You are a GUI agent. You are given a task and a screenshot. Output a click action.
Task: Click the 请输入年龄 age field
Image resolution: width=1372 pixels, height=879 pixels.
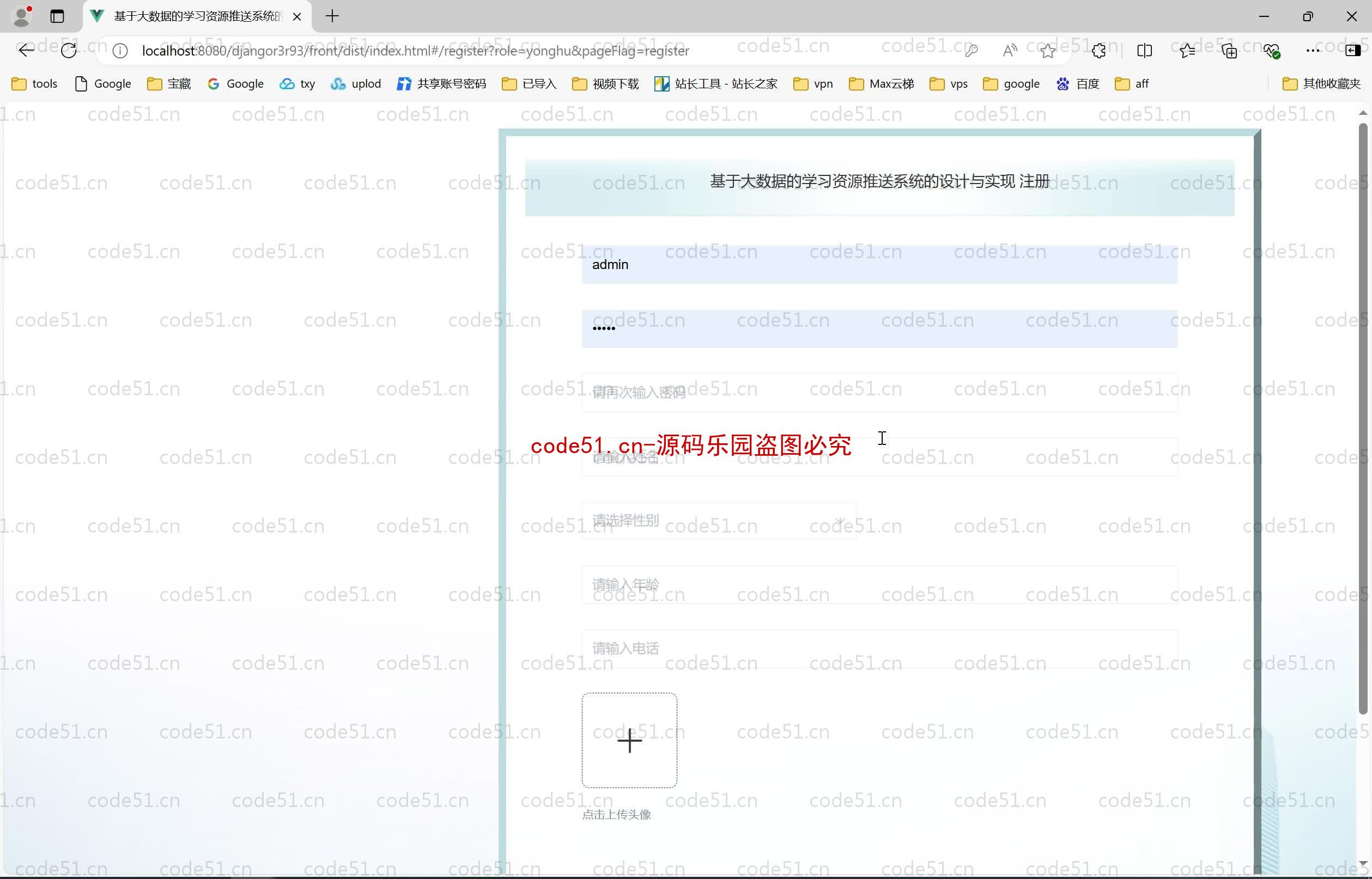point(879,585)
